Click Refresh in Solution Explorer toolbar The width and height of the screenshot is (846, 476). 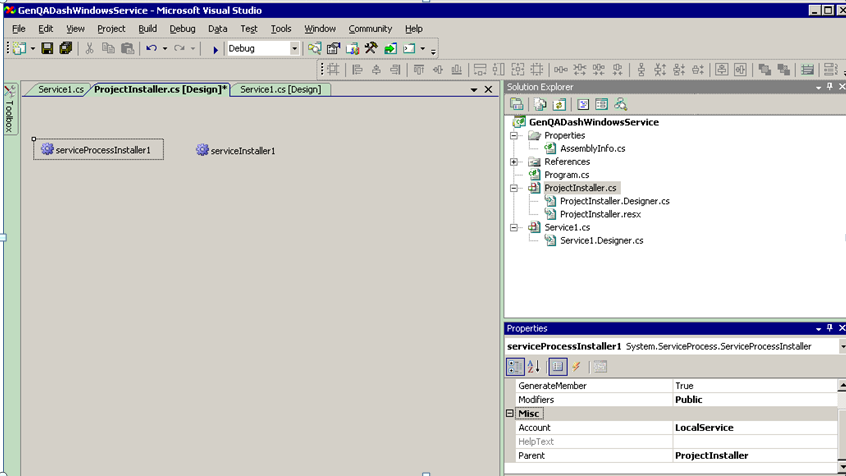point(560,104)
